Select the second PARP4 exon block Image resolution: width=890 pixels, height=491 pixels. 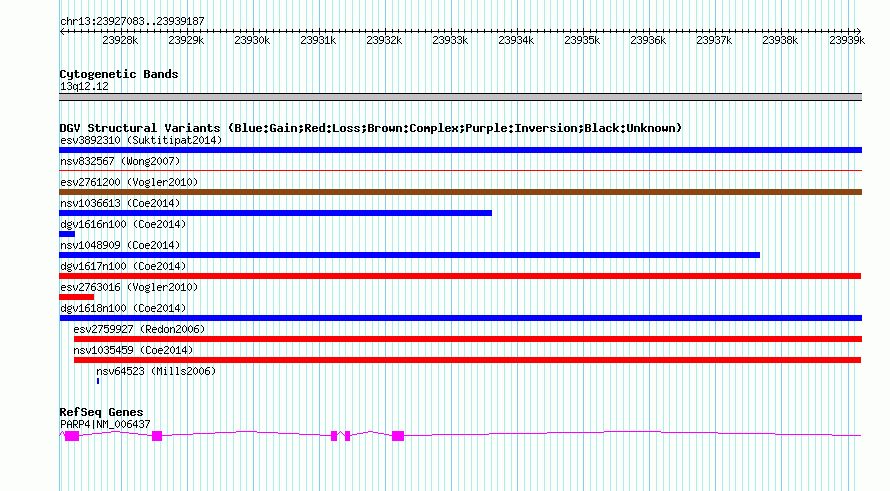coord(157,436)
